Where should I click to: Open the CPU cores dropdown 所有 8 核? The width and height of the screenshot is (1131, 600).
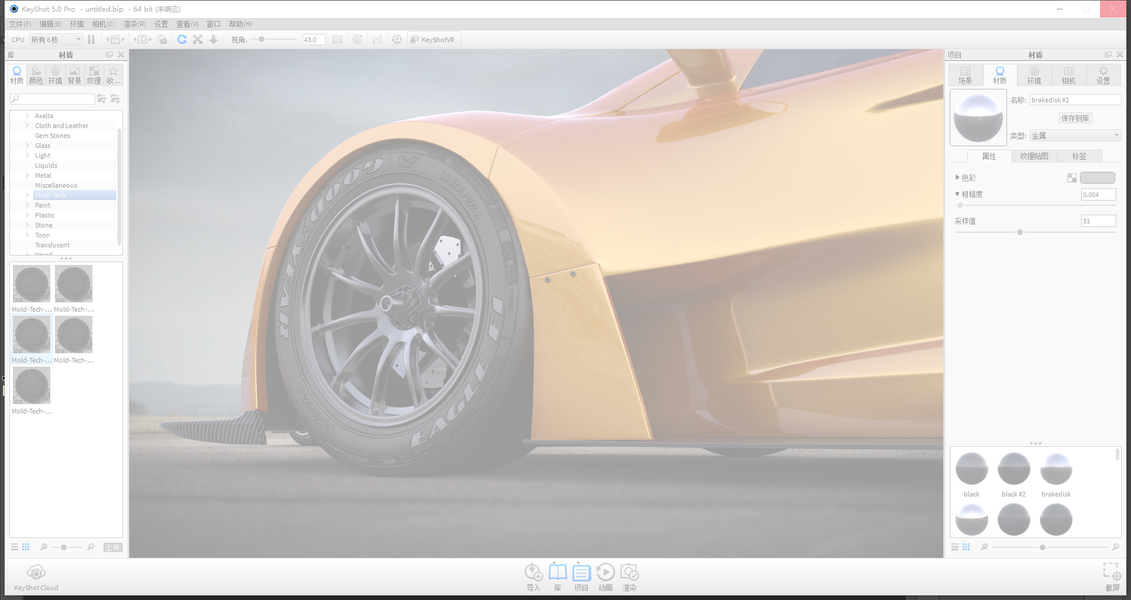point(56,40)
